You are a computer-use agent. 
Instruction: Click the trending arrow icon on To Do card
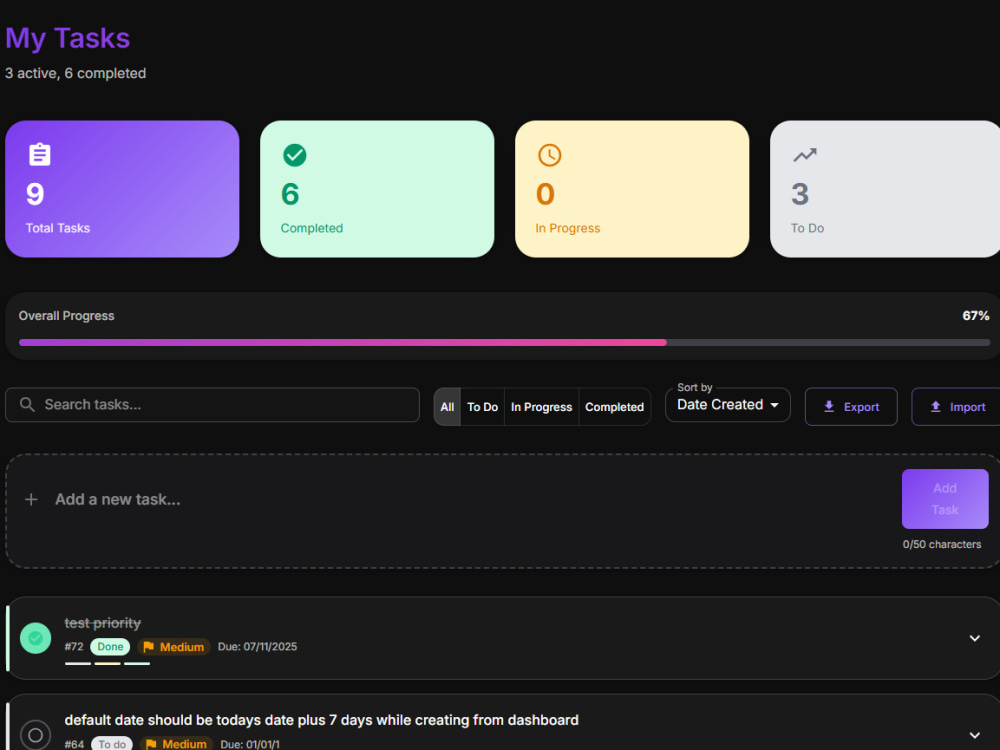[805, 154]
